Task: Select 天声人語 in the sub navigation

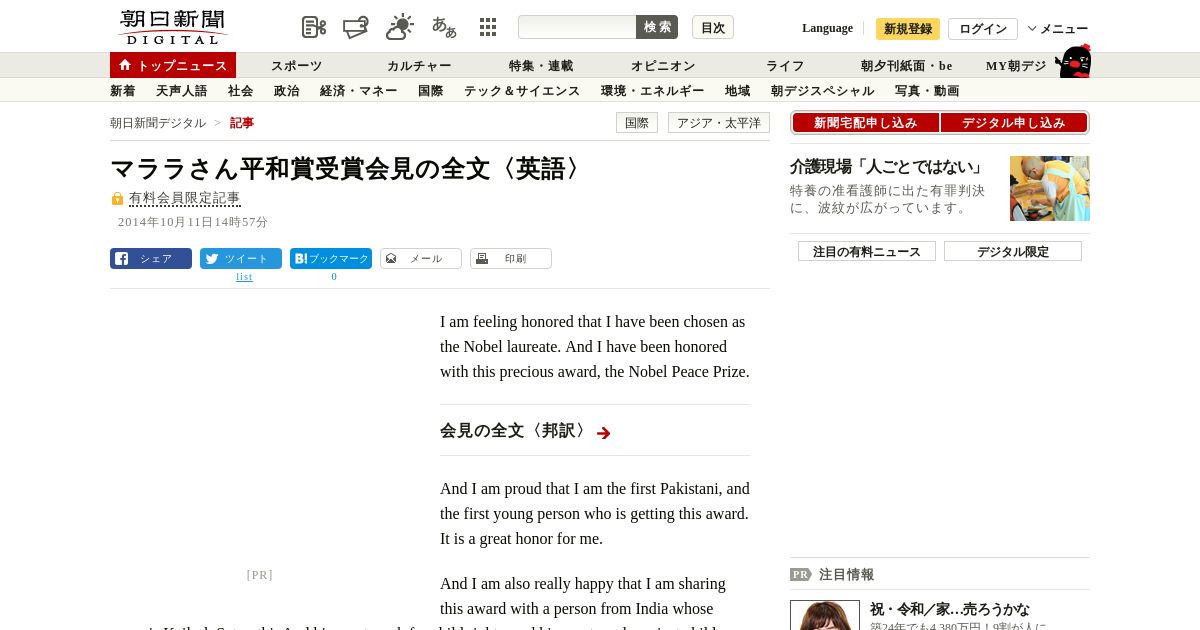Action: coord(182,91)
